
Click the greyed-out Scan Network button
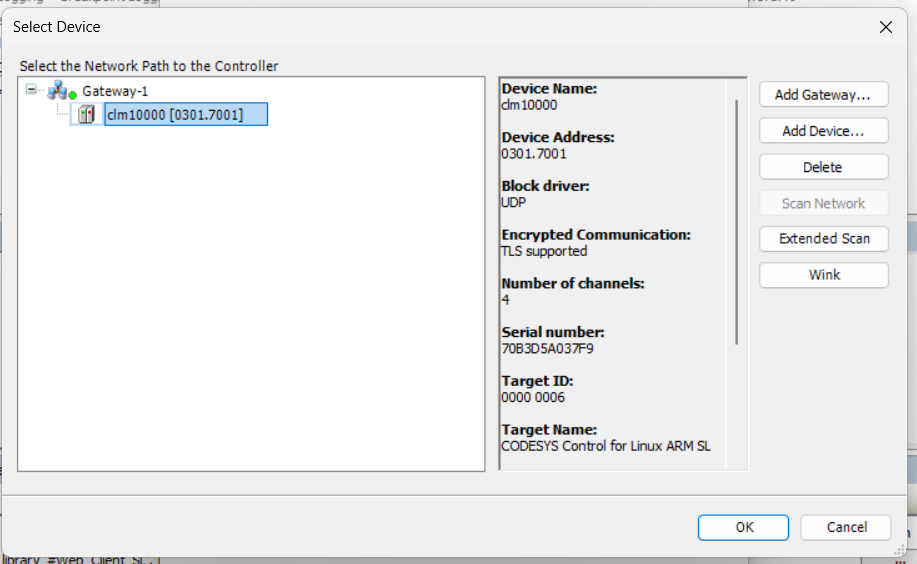coord(823,203)
